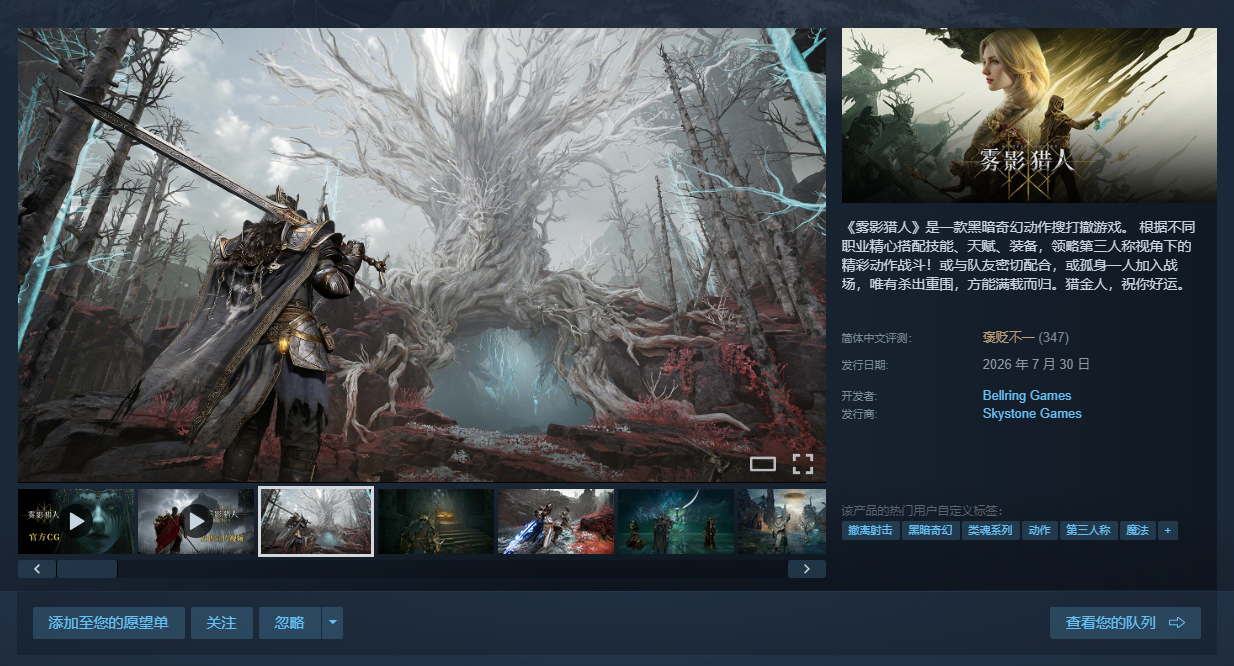This screenshot has height=666, width=1234.
Task: Select the 黑暗奇幻 tag
Action: (930, 530)
